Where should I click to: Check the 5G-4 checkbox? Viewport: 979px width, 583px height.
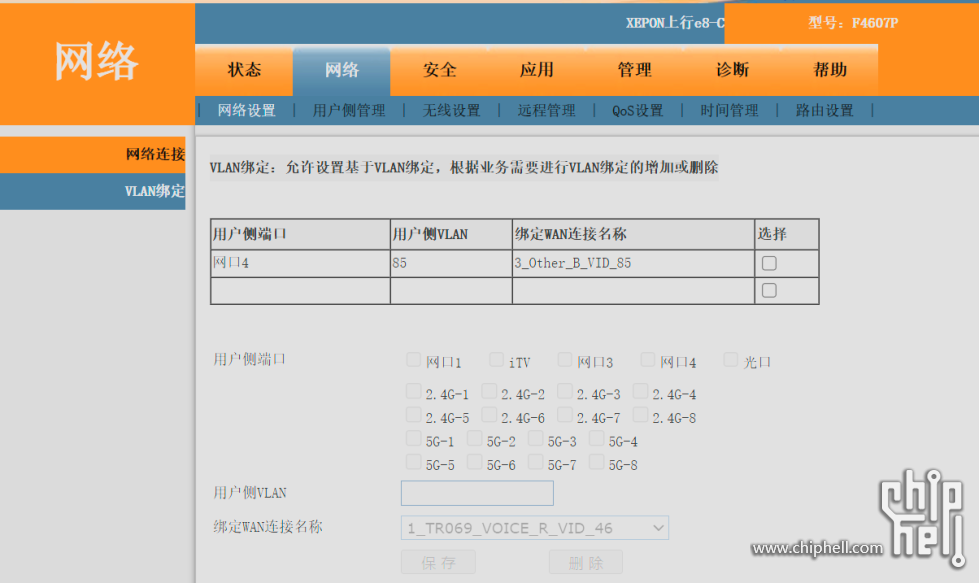tap(596, 439)
